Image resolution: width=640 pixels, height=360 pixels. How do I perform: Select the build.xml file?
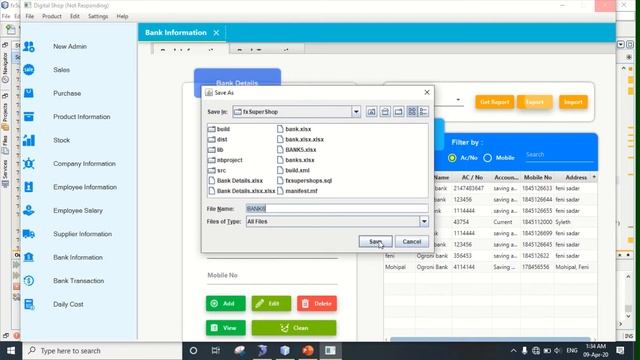tap(293, 170)
